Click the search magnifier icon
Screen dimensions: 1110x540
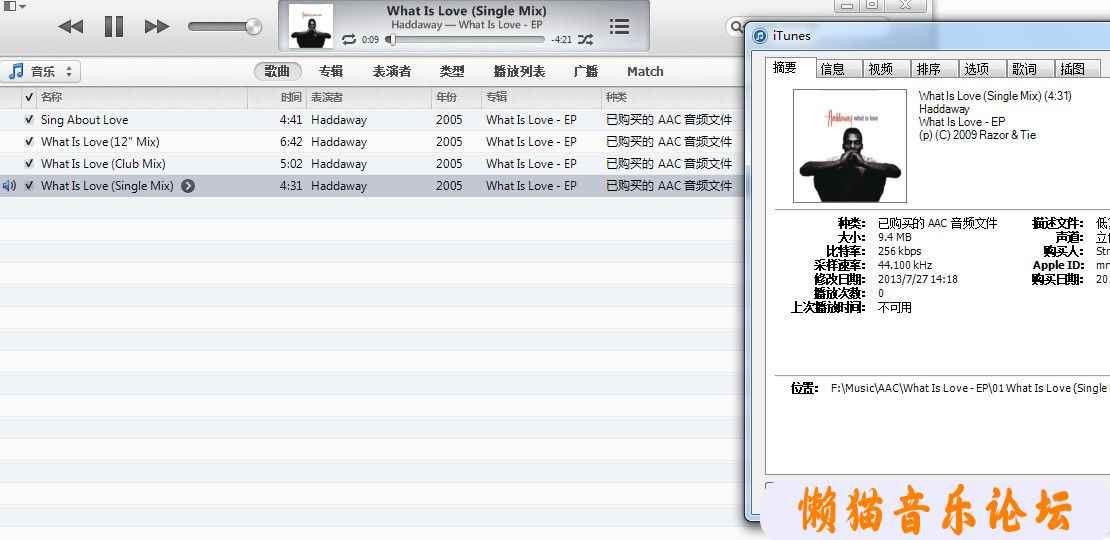point(736,27)
